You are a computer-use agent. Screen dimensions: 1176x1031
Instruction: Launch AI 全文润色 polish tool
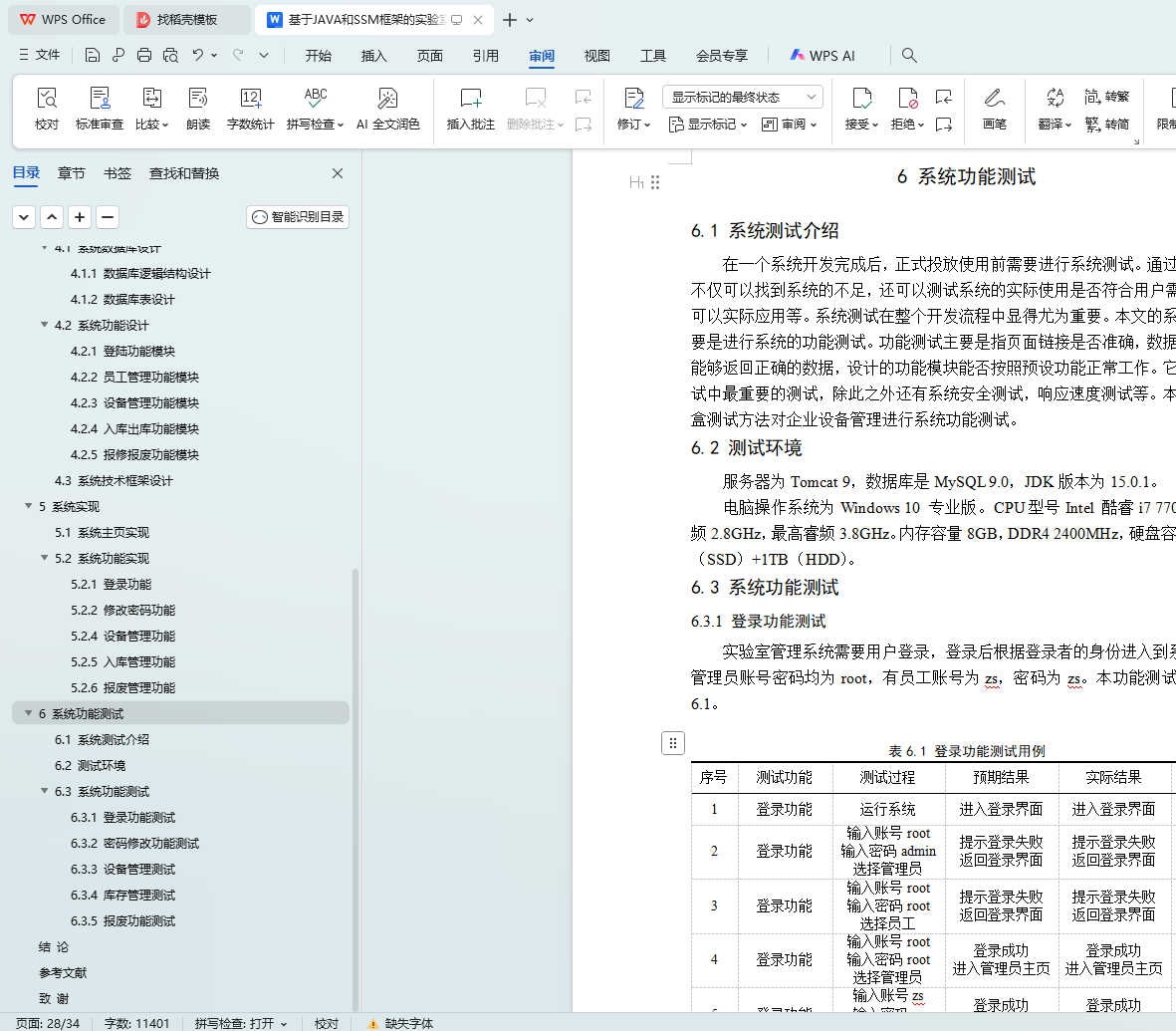pos(387,109)
